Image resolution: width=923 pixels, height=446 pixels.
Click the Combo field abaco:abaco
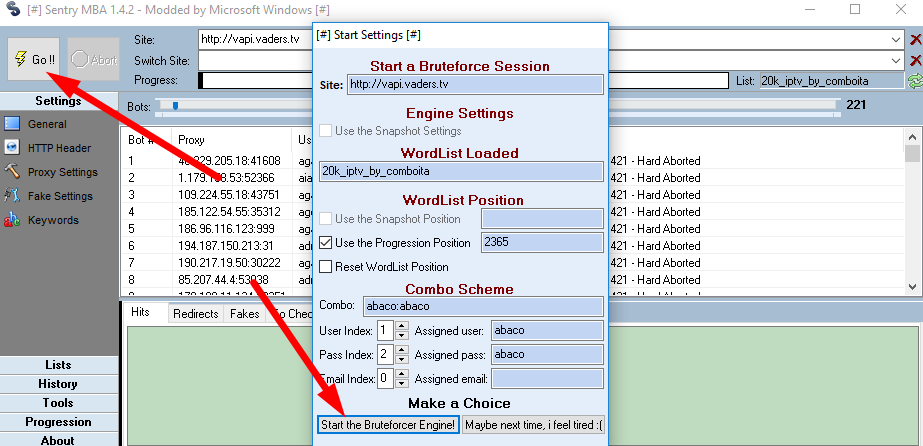click(x=483, y=306)
